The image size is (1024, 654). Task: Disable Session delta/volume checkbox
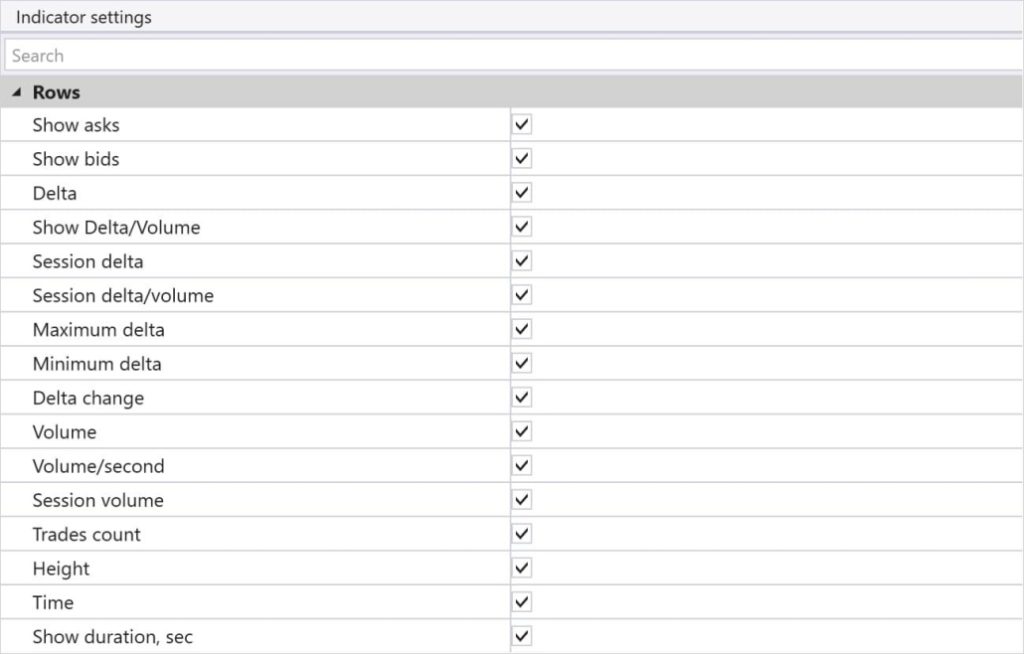[x=522, y=295]
